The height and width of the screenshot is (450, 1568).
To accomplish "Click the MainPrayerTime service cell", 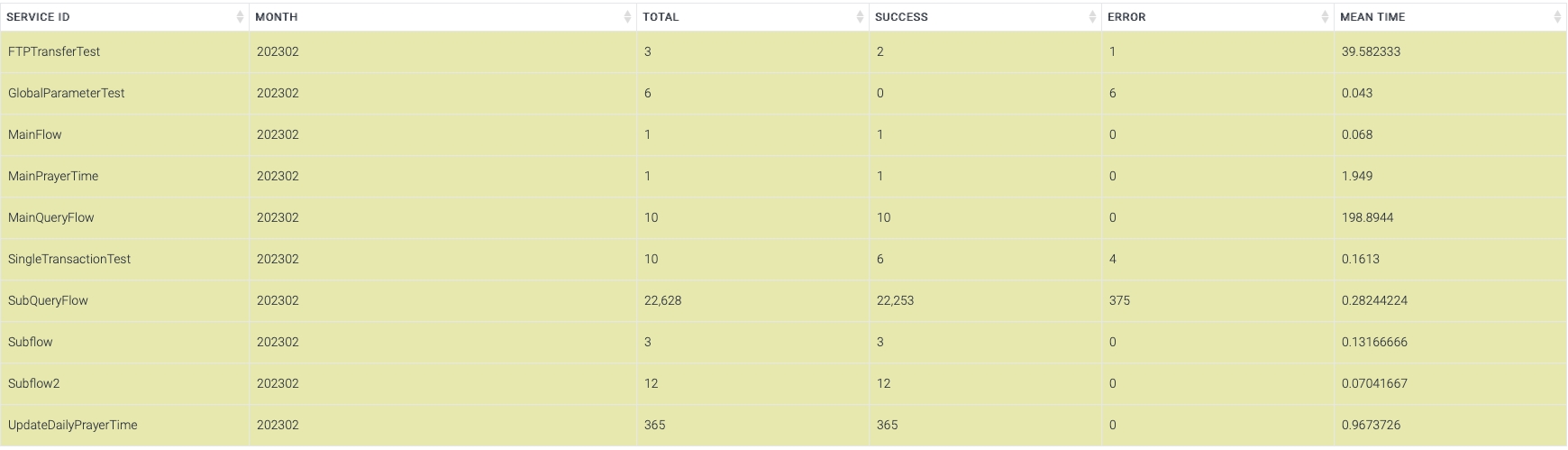I will point(53,177).
